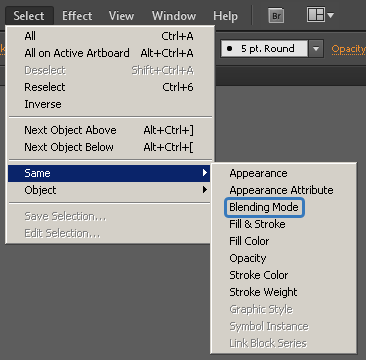366x360 pixels.
Task: Open the Arrange Documents layout icon
Action: (315, 15)
